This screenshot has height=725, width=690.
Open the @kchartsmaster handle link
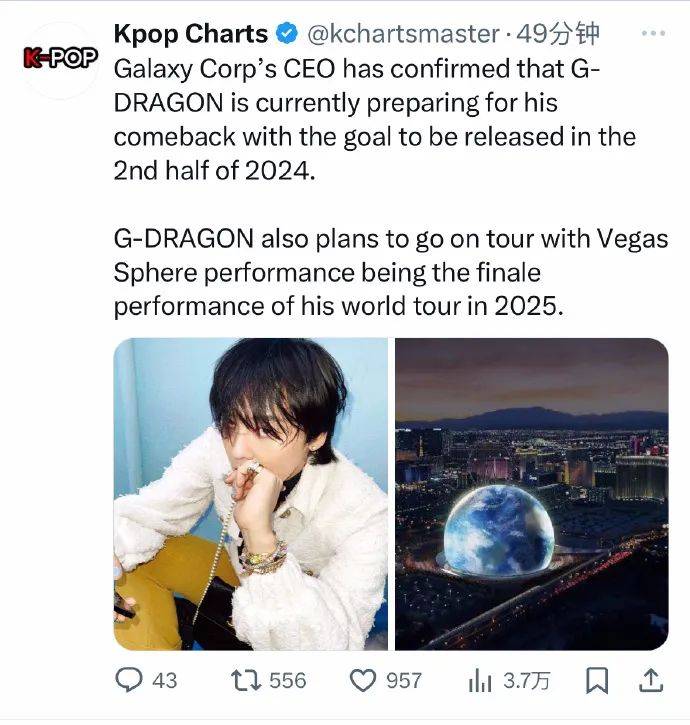pyautogui.click(x=401, y=34)
